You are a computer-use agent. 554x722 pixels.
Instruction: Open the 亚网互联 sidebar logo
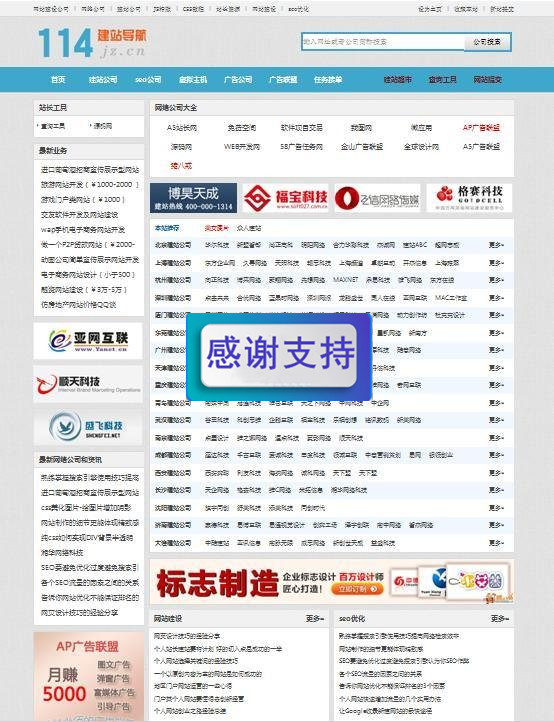tap(88, 341)
